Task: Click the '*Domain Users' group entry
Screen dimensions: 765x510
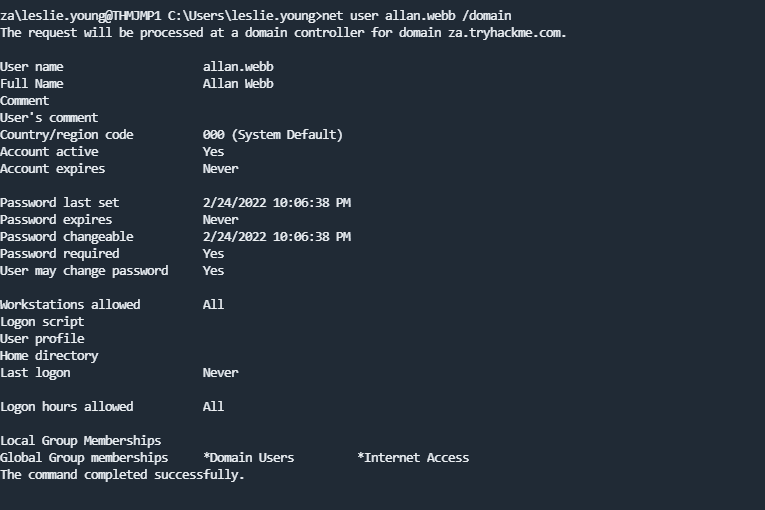Action: click(248, 458)
